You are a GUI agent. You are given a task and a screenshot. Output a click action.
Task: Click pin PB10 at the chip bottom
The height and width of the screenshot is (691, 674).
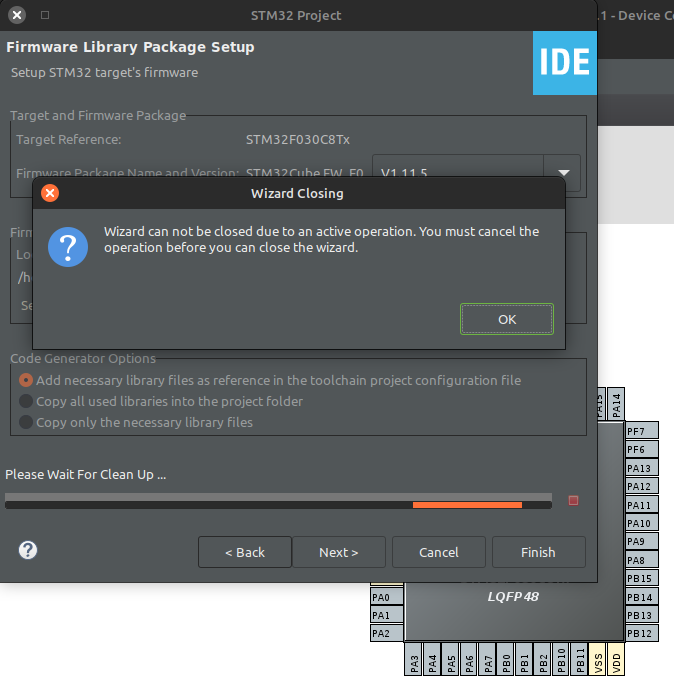561,659
